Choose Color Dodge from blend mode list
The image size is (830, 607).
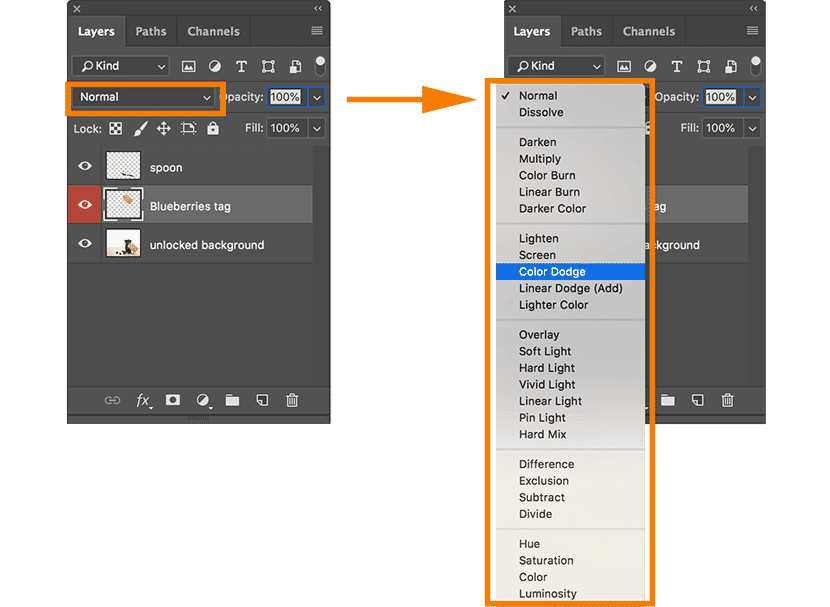point(552,272)
